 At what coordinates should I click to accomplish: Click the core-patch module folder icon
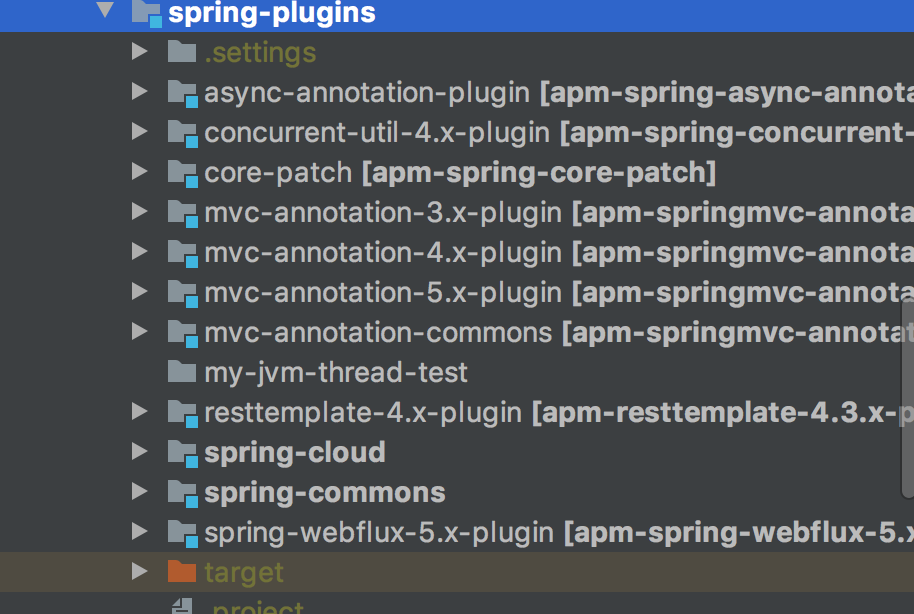point(182,173)
